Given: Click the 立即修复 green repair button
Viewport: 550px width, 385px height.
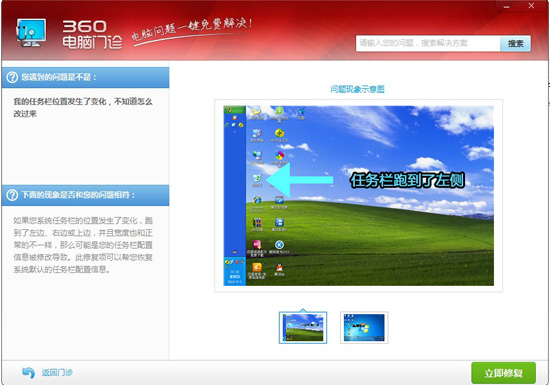Looking at the screenshot, I should [x=503, y=373].
